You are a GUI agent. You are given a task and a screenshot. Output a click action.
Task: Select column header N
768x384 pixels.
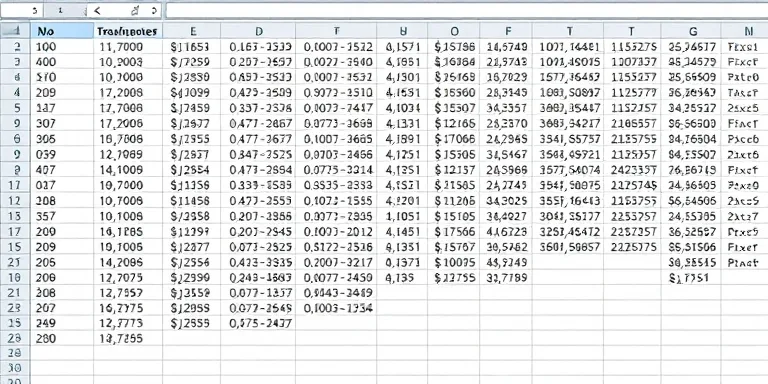click(745, 31)
